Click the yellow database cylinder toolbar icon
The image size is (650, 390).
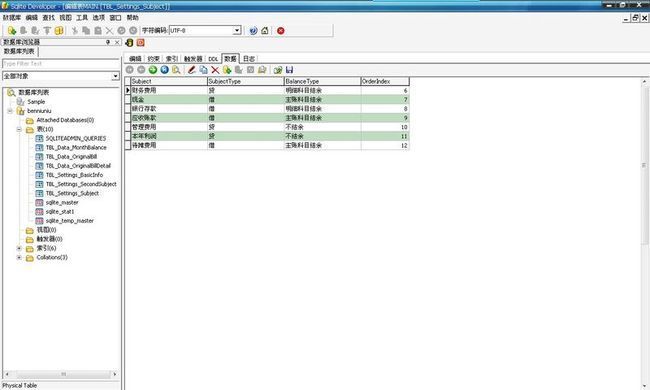pos(59,31)
